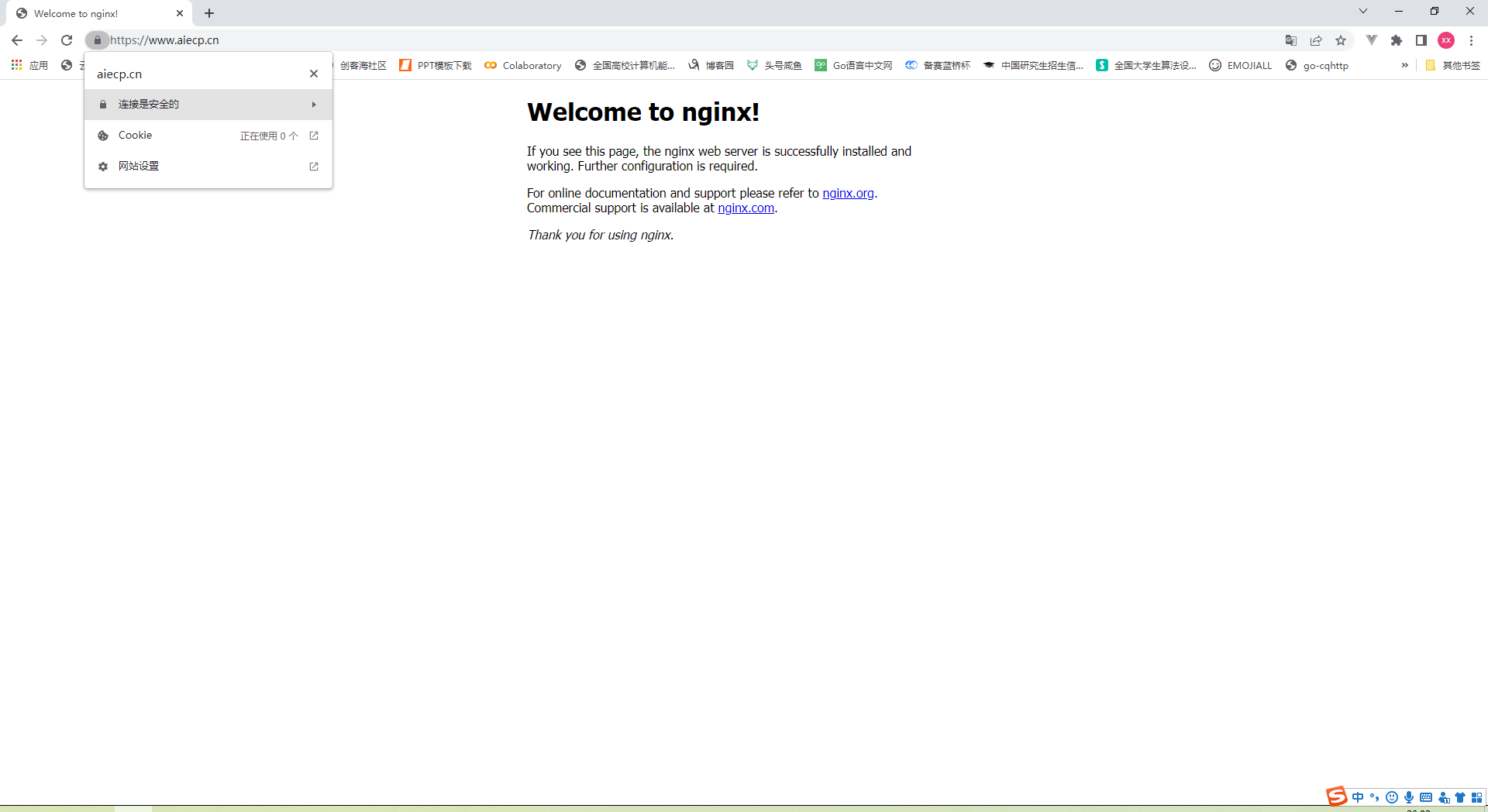Open the side panel icon
Image resolution: width=1488 pixels, height=812 pixels.
[1421, 40]
